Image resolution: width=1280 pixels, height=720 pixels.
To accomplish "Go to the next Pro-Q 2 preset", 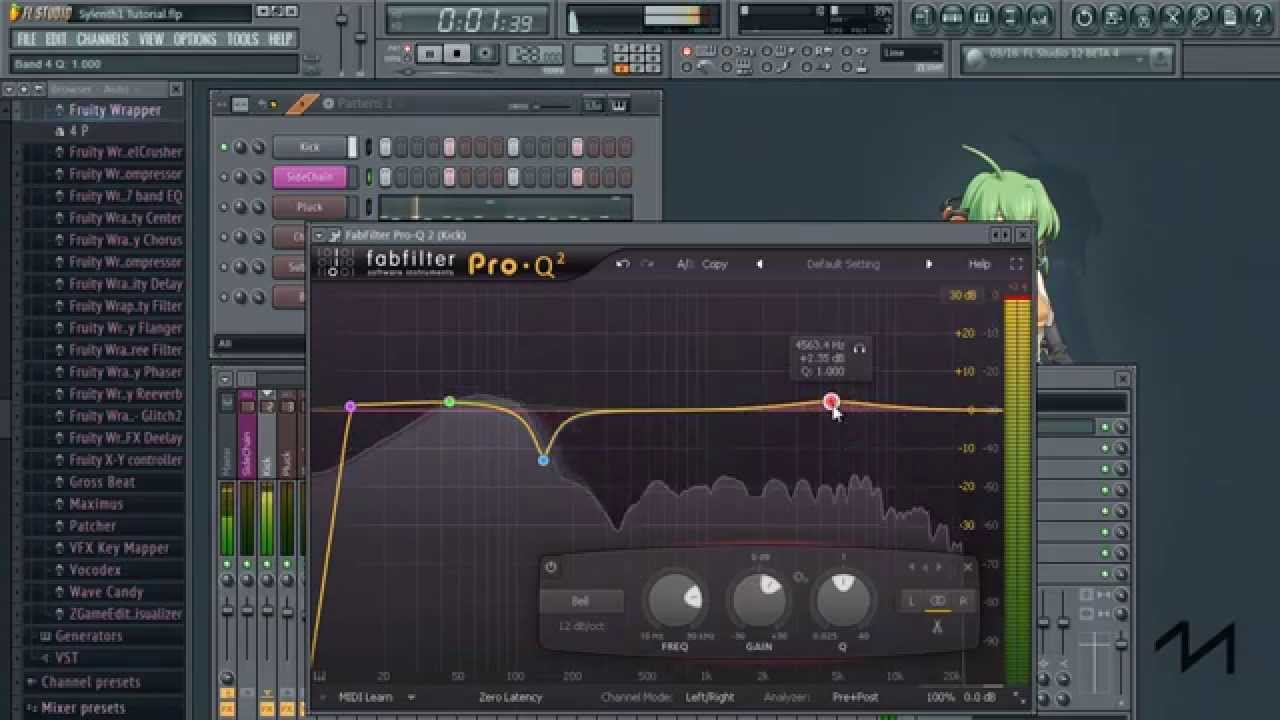I will pos(929,264).
